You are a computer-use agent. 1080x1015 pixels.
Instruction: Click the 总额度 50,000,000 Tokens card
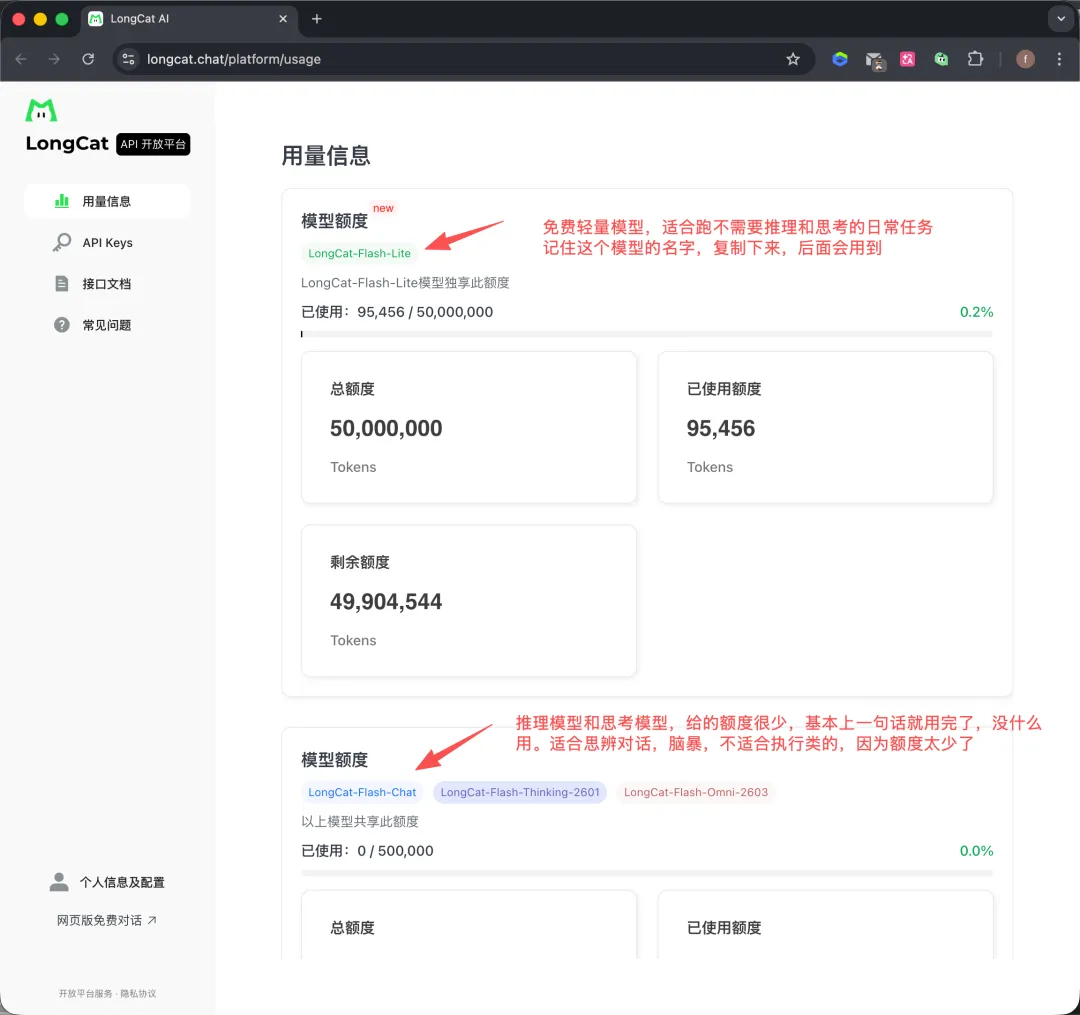(468, 427)
